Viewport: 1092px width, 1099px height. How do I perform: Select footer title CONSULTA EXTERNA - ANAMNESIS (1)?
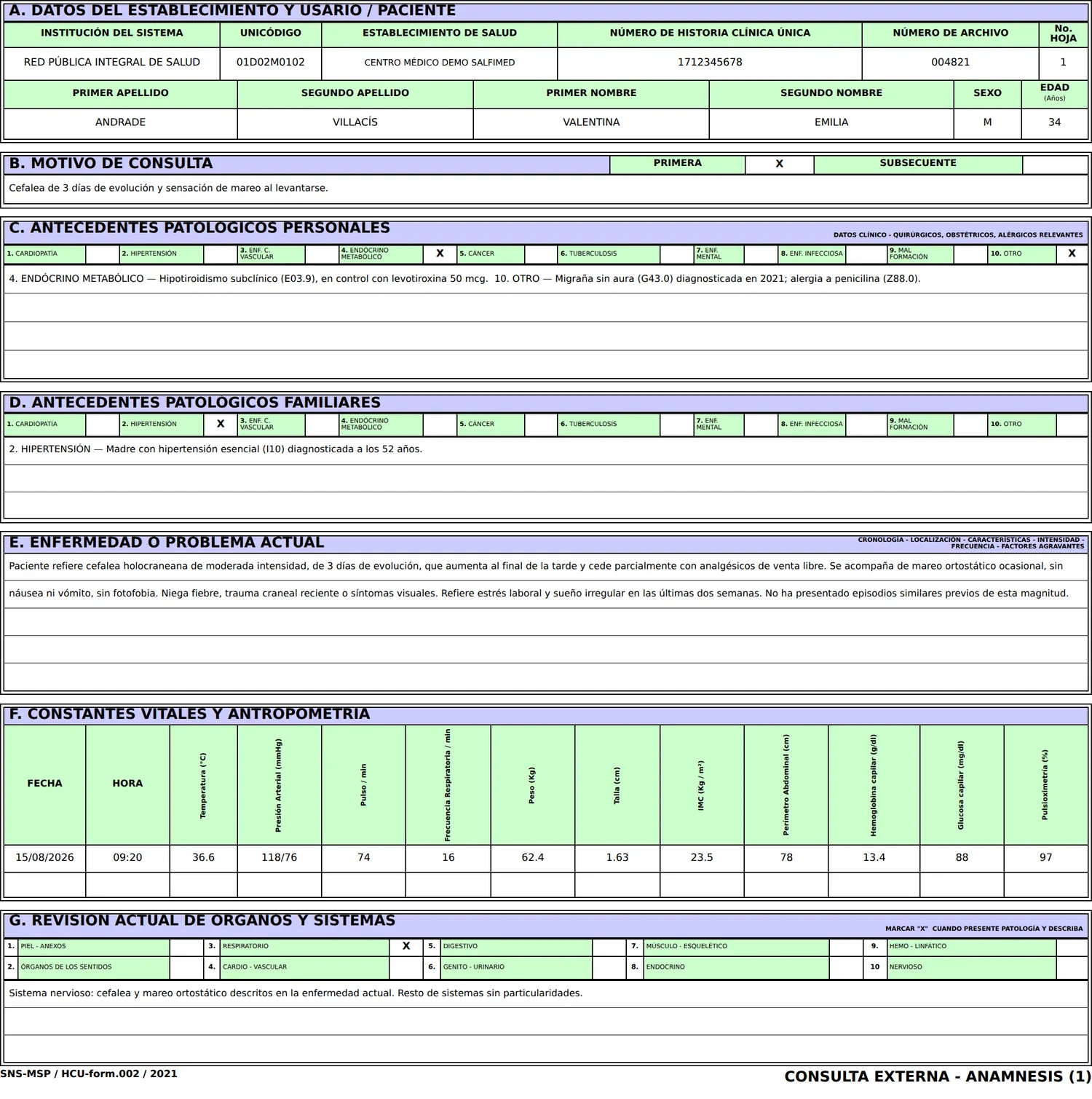pos(938,1077)
